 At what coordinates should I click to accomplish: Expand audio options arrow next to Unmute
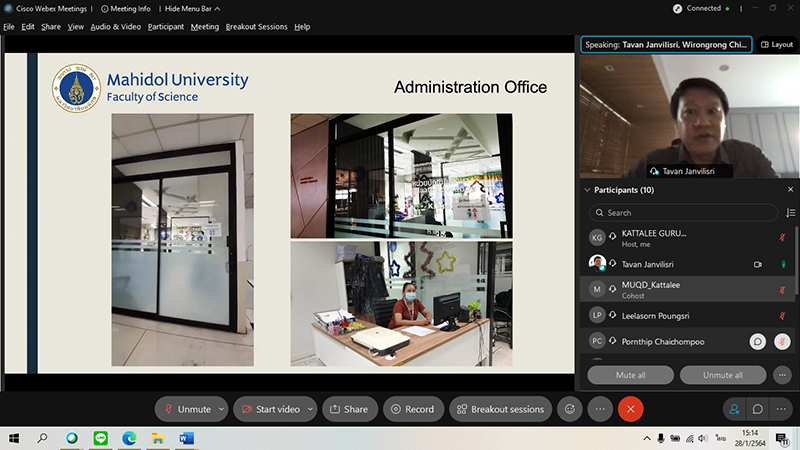[x=221, y=409]
